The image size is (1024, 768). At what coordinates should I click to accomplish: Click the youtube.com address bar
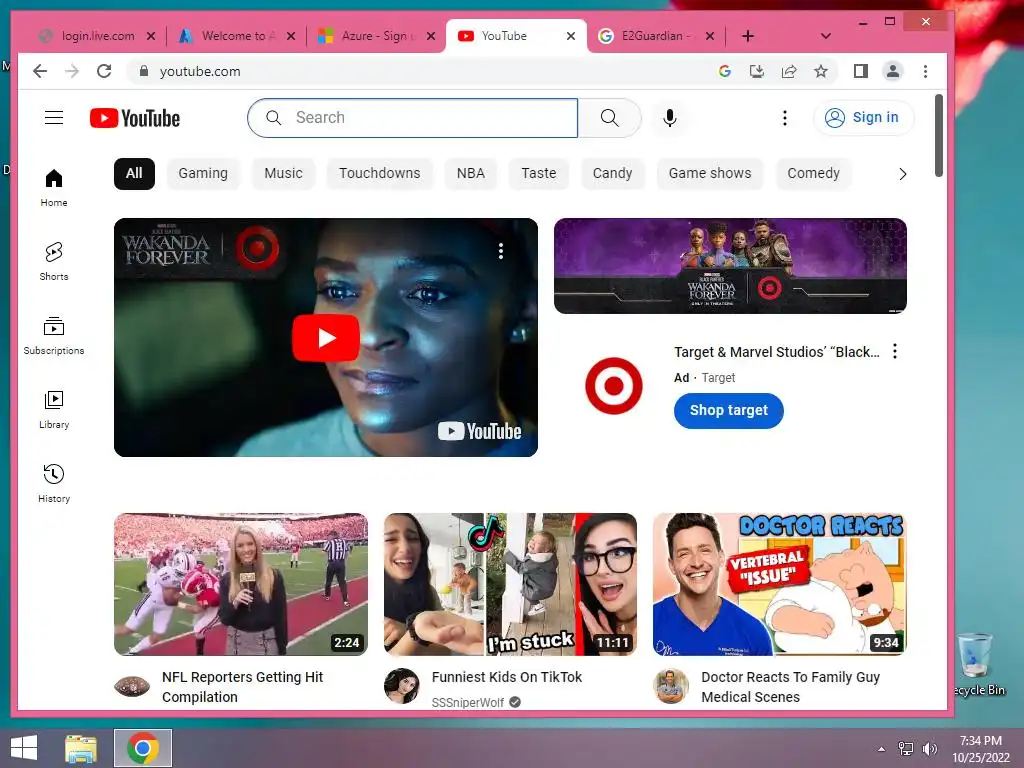coord(418,71)
